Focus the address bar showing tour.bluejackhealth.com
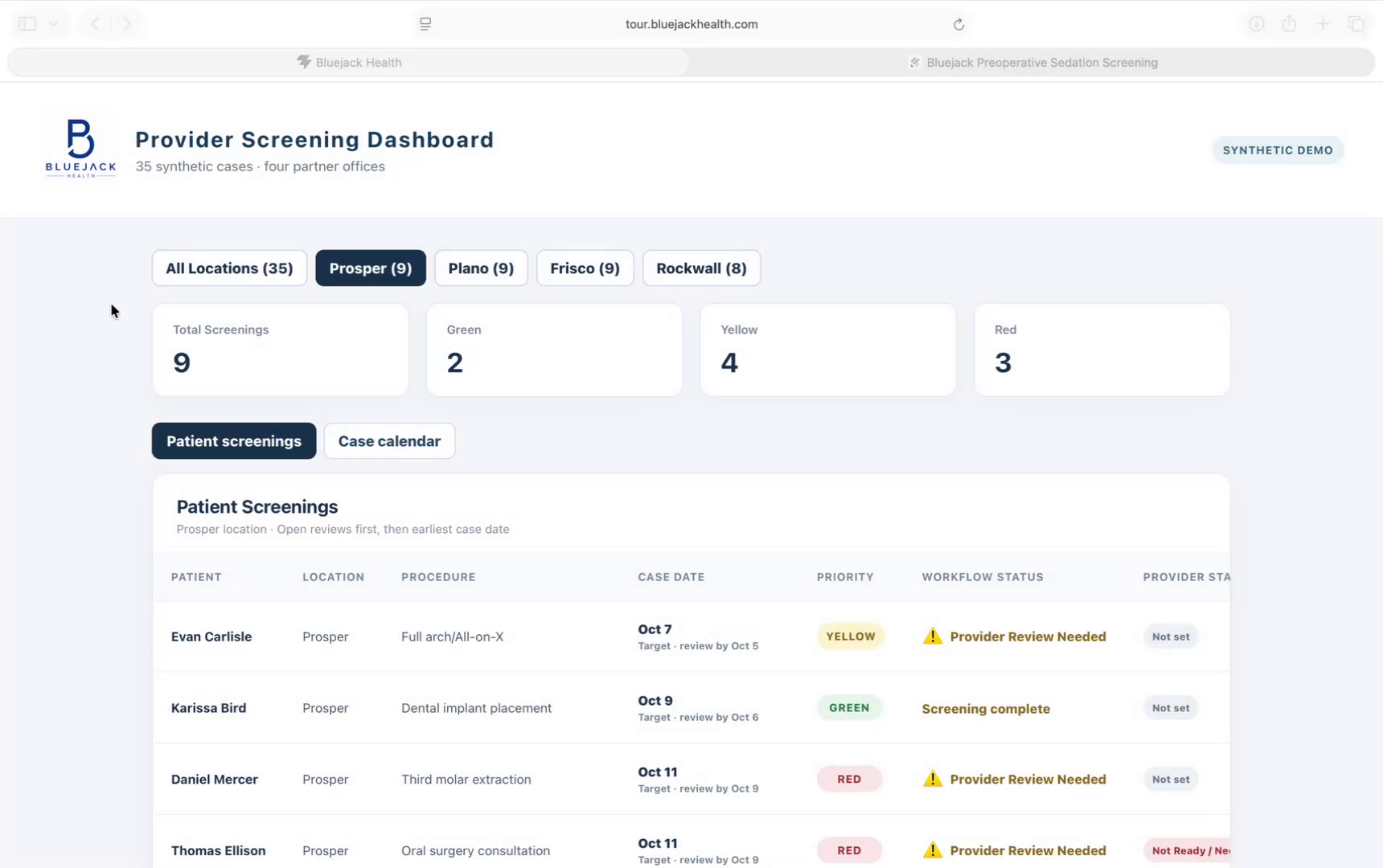 (x=691, y=24)
